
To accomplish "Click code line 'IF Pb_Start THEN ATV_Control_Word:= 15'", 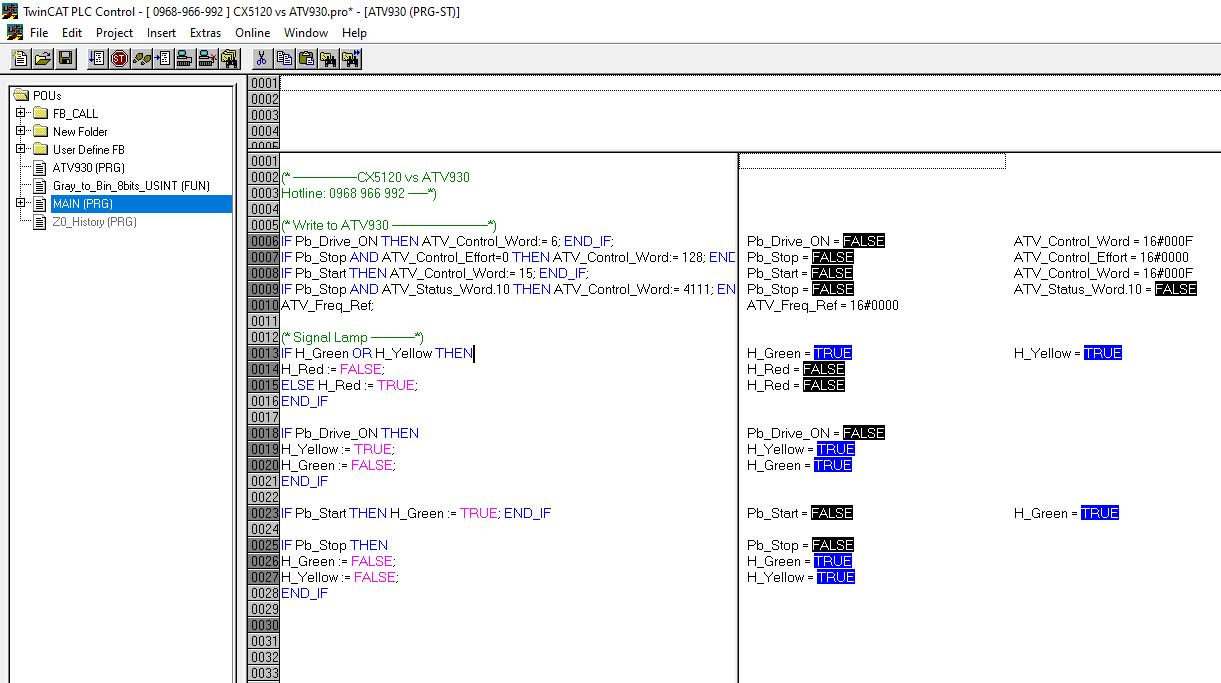I will pyautogui.click(x=434, y=273).
